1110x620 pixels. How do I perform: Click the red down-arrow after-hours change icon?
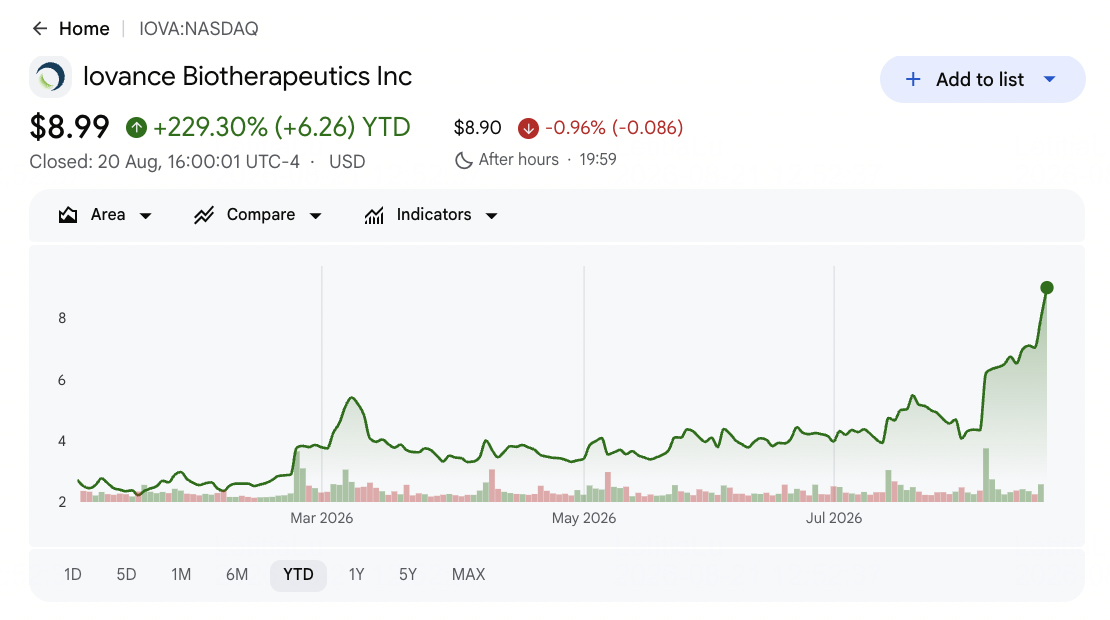528,128
